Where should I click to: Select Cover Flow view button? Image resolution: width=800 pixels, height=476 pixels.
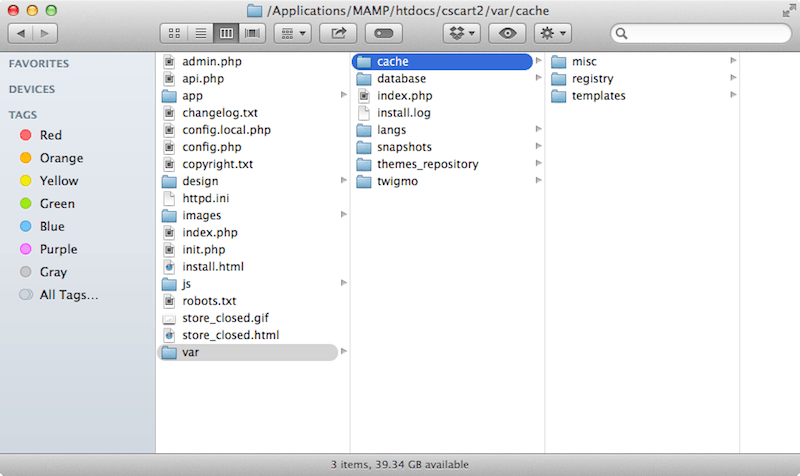click(252, 33)
